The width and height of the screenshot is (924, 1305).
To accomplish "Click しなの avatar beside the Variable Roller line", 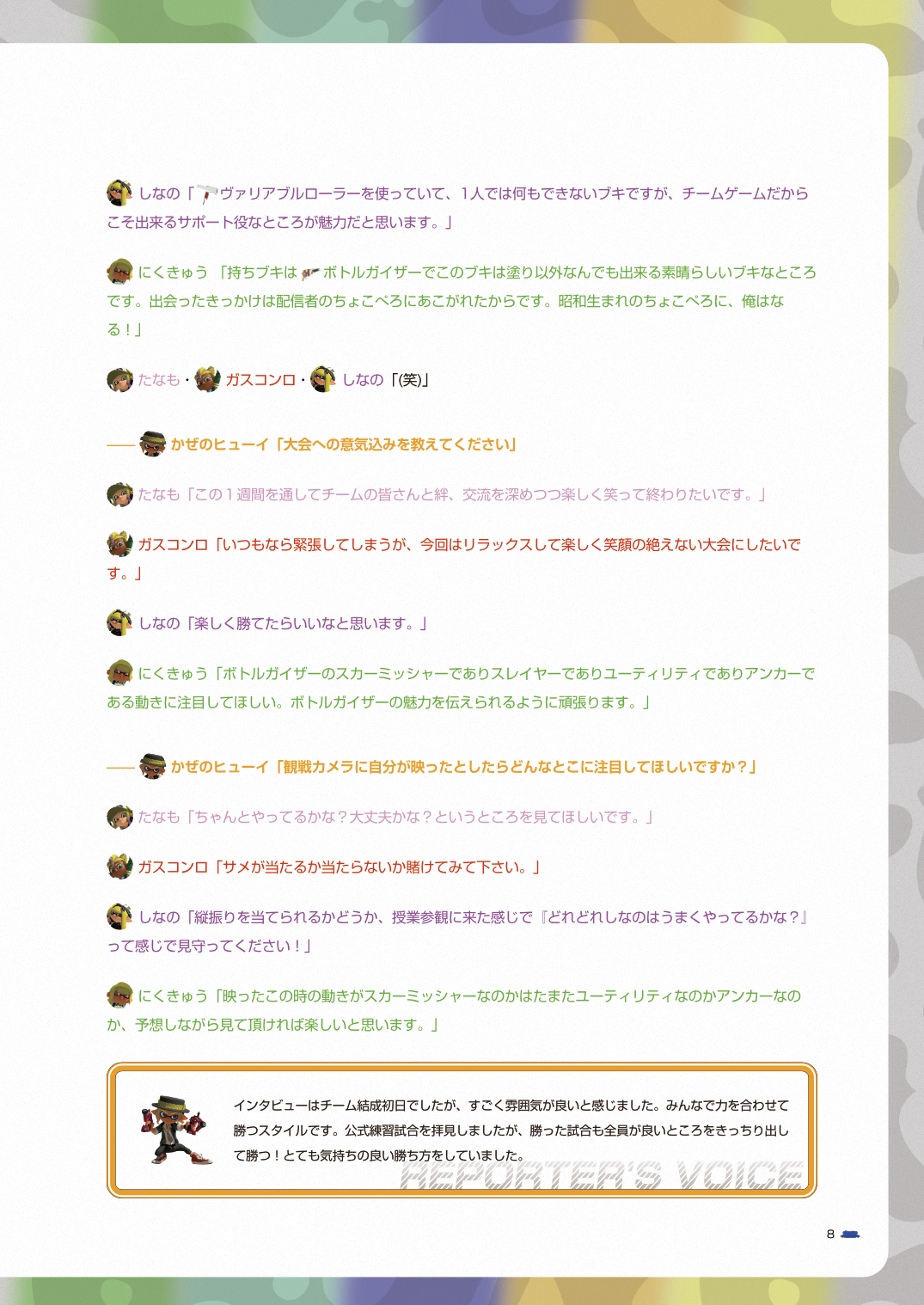I will point(119,193).
